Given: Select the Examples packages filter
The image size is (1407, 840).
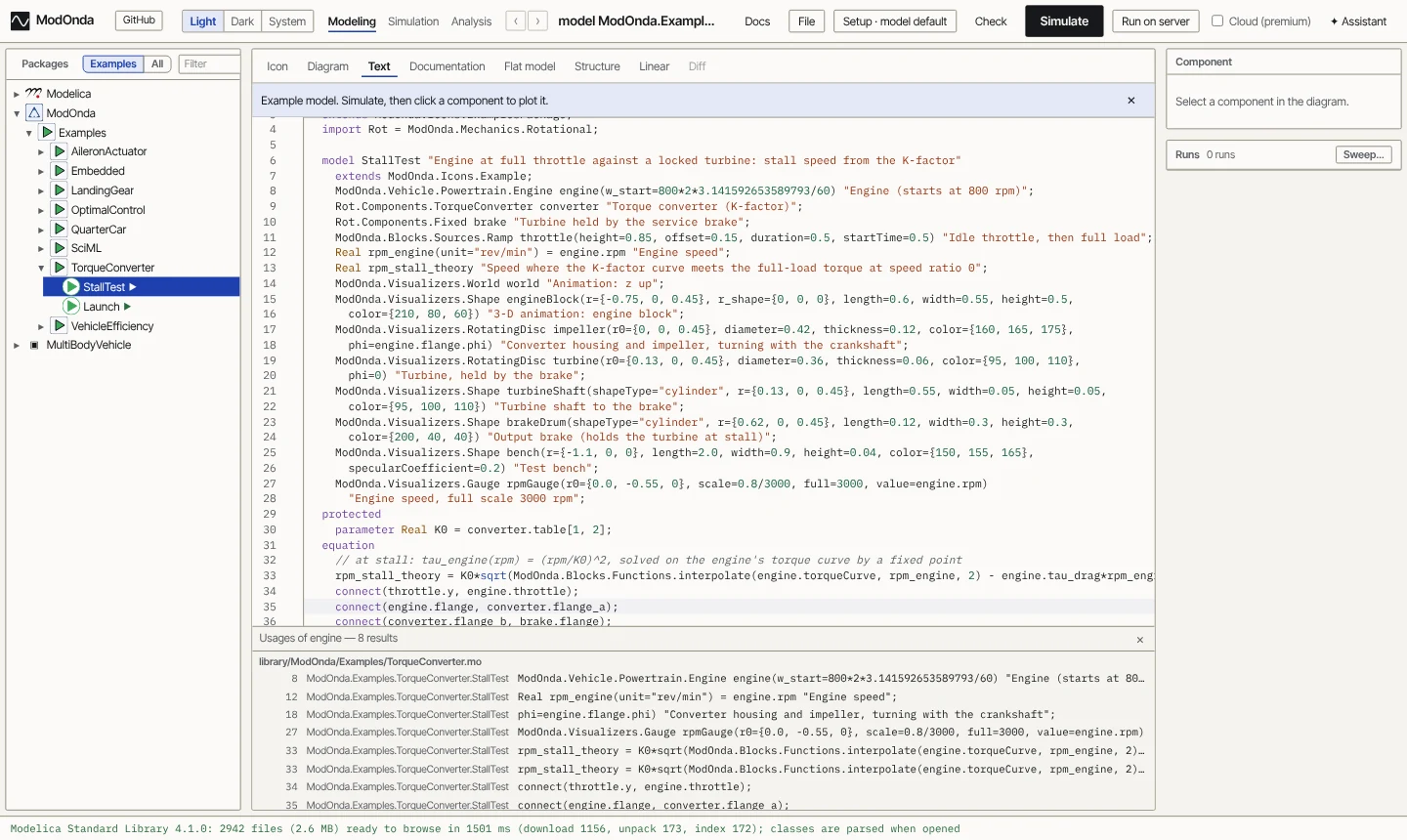Looking at the screenshot, I should 113,64.
